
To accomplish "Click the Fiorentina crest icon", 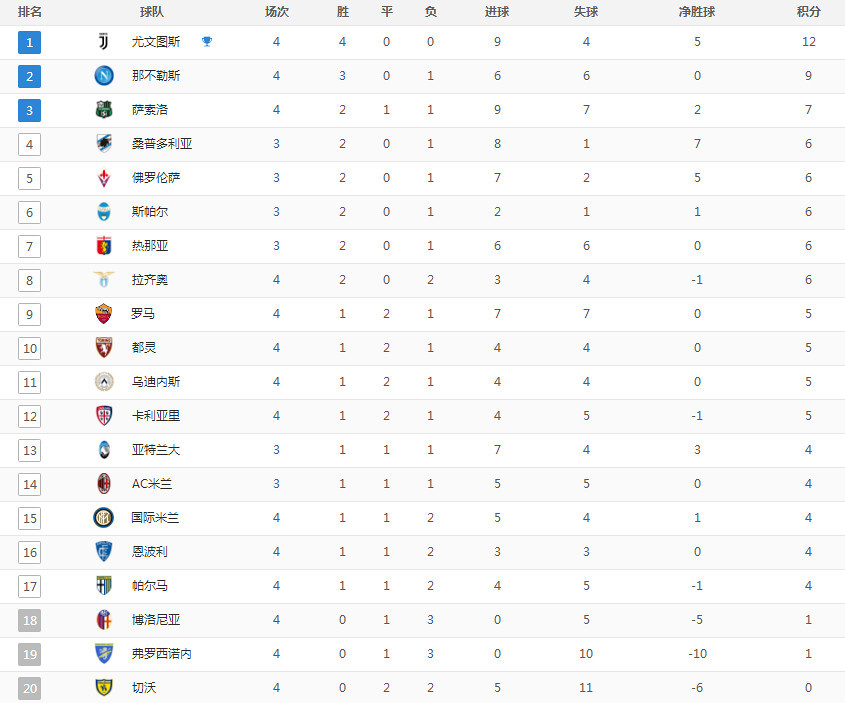I will 104,178.
